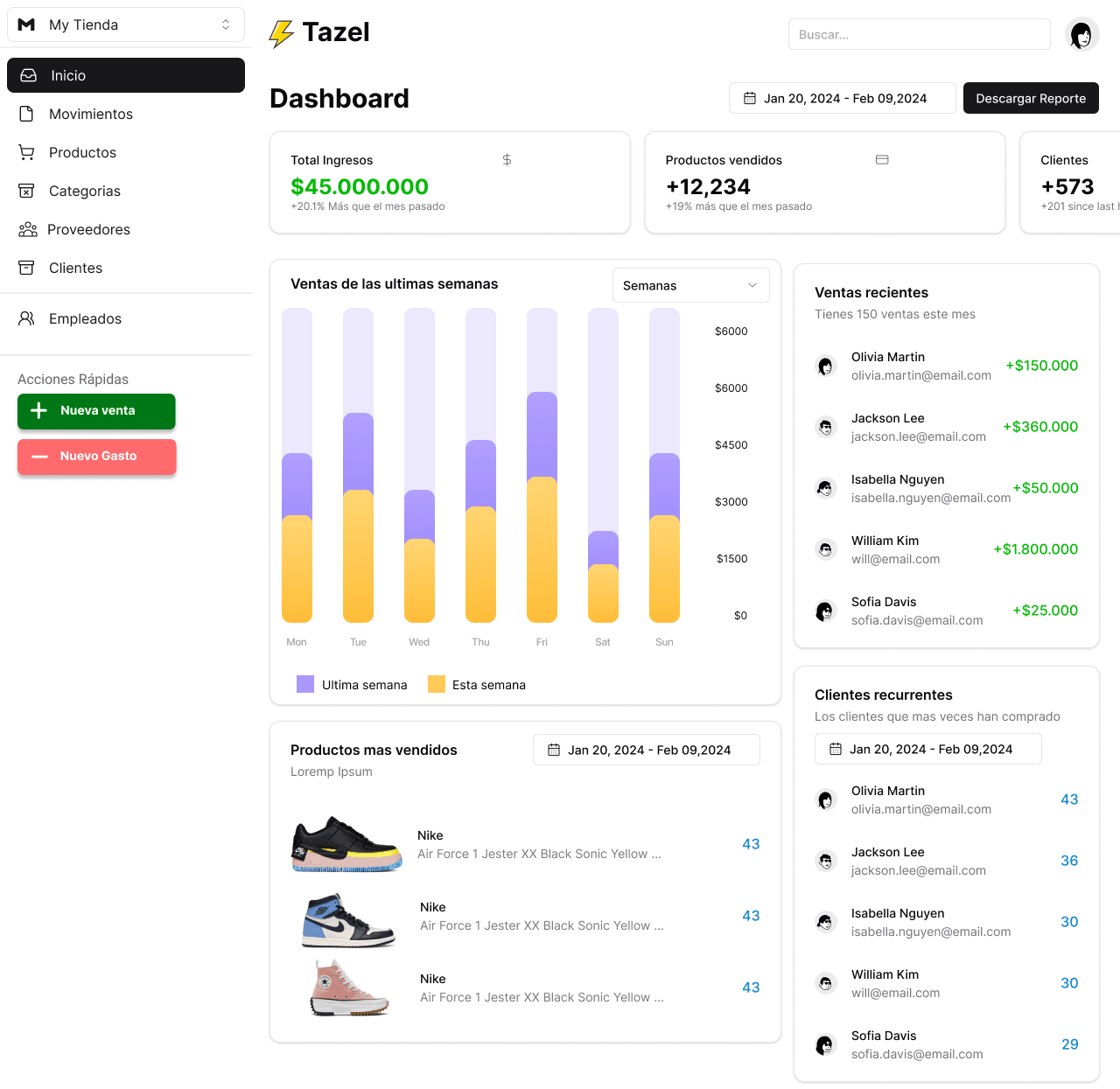Open Productos from the sidebar
This screenshot has width=1120, height=1089.
point(126,152)
